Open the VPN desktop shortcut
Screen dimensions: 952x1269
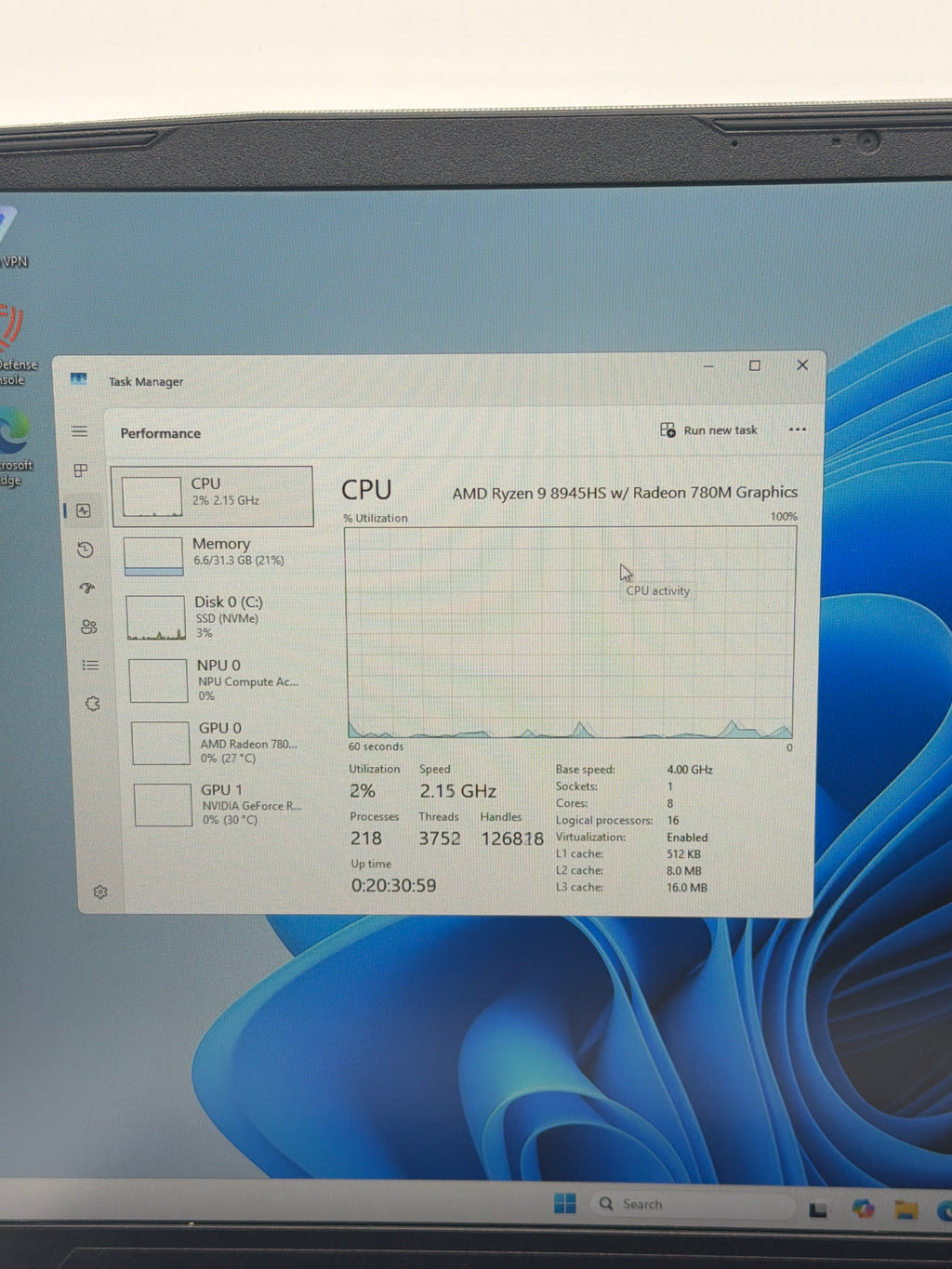click(x=11, y=237)
